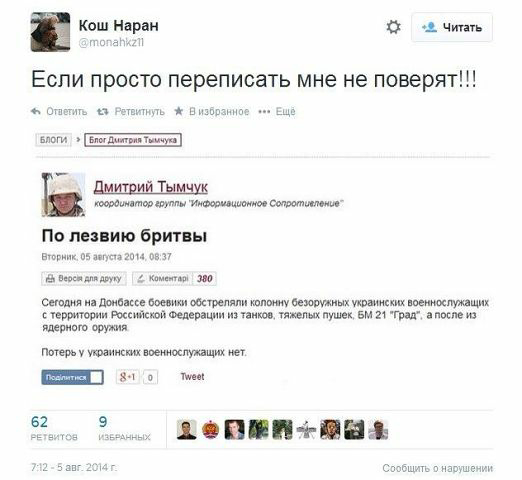Click Сообщить о нарушении link
This screenshot has width=522, height=480.
(437, 468)
